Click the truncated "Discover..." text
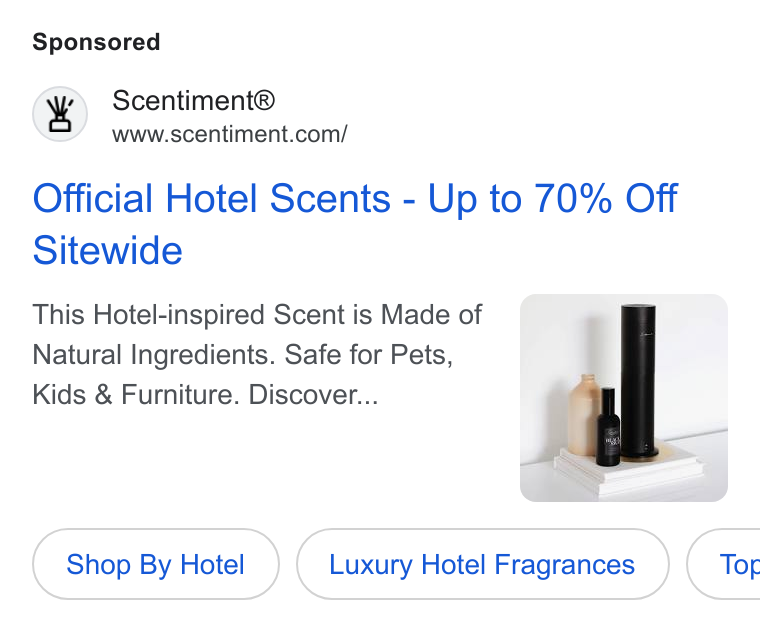The width and height of the screenshot is (760, 632). (313, 395)
